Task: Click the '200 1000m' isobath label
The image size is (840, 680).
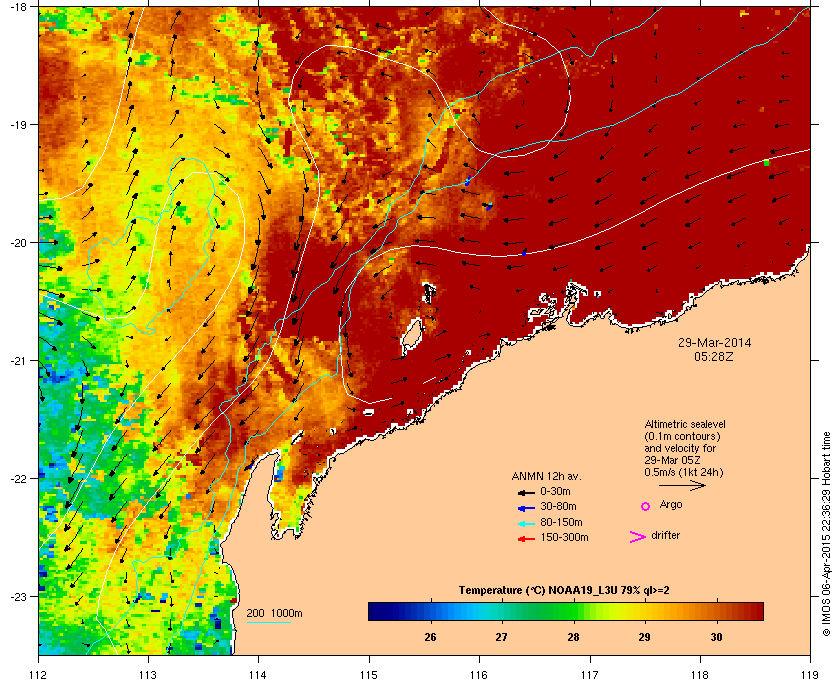Action: (x=274, y=614)
